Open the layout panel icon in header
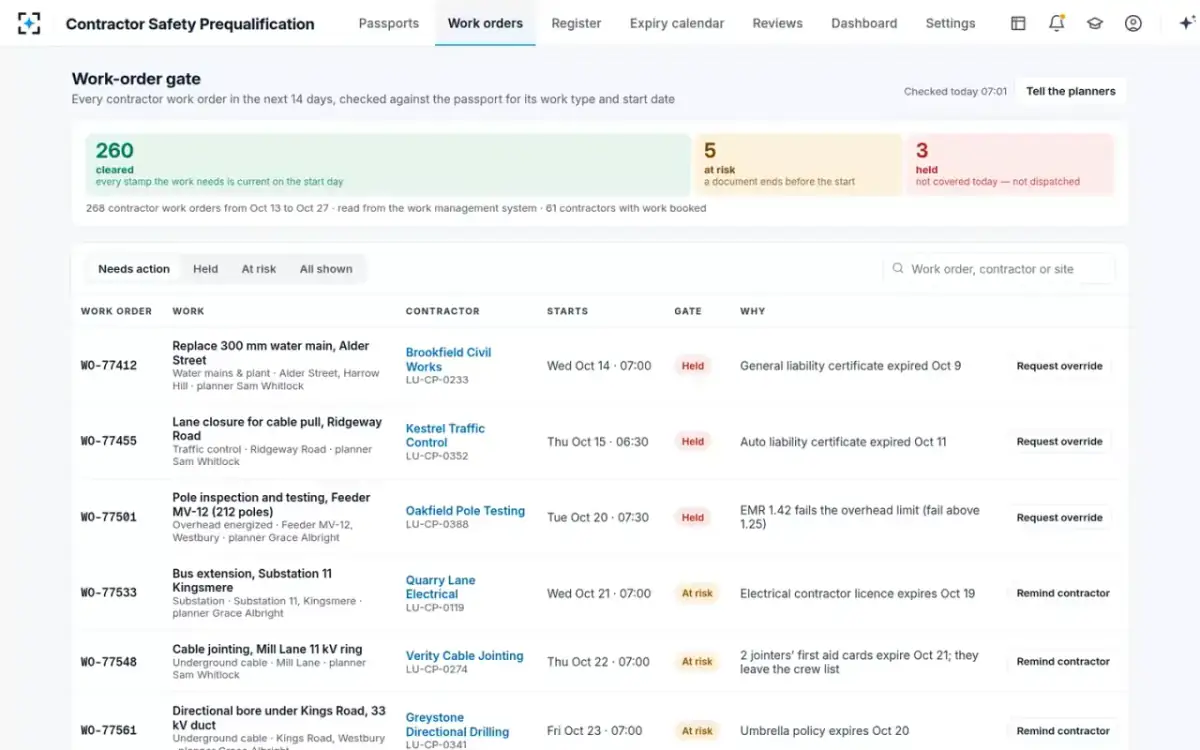The width and height of the screenshot is (1200, 750). [x=1018, y=23]
